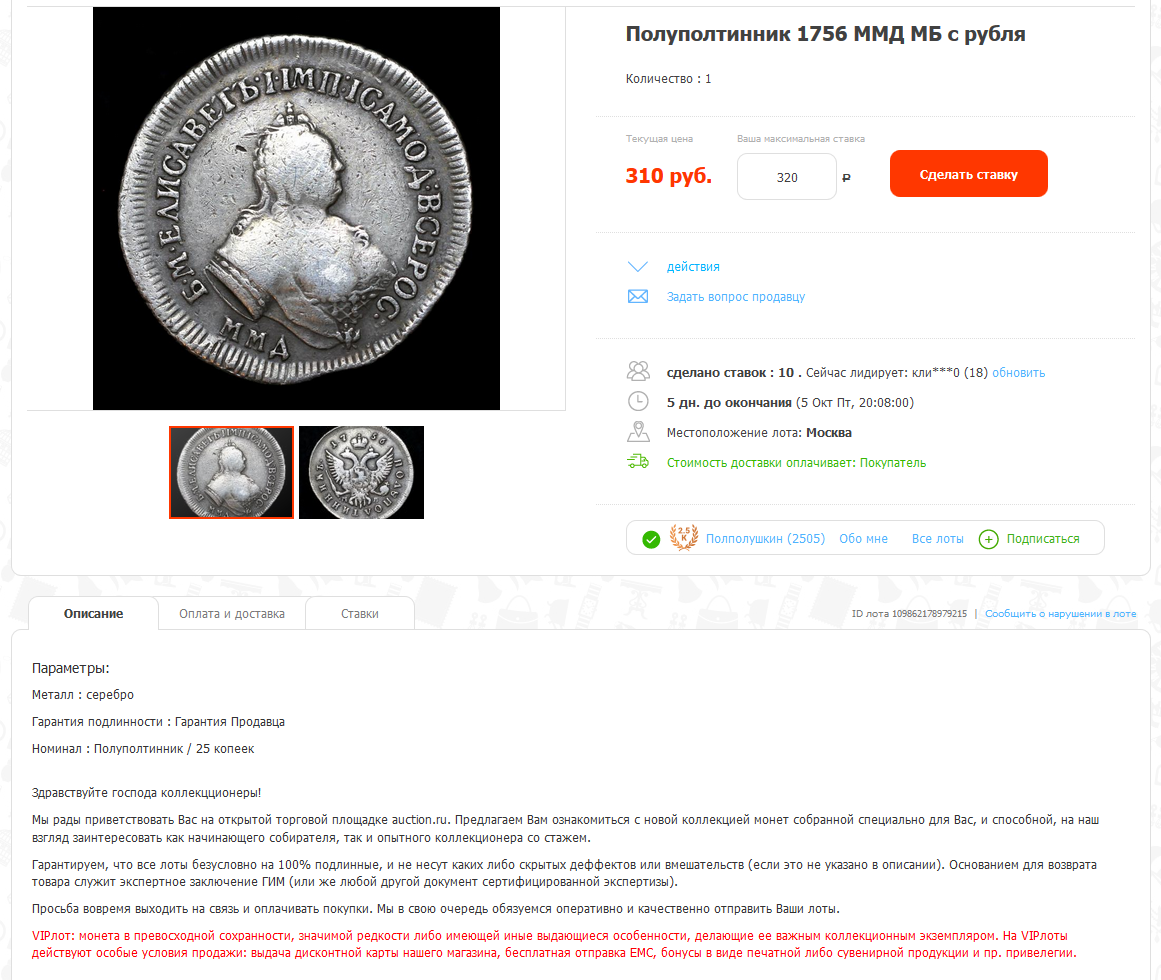The width and height of the screenshot is (1161, 980).
Task: Click the green plus subscribe icon
Action: click(988, 539)
